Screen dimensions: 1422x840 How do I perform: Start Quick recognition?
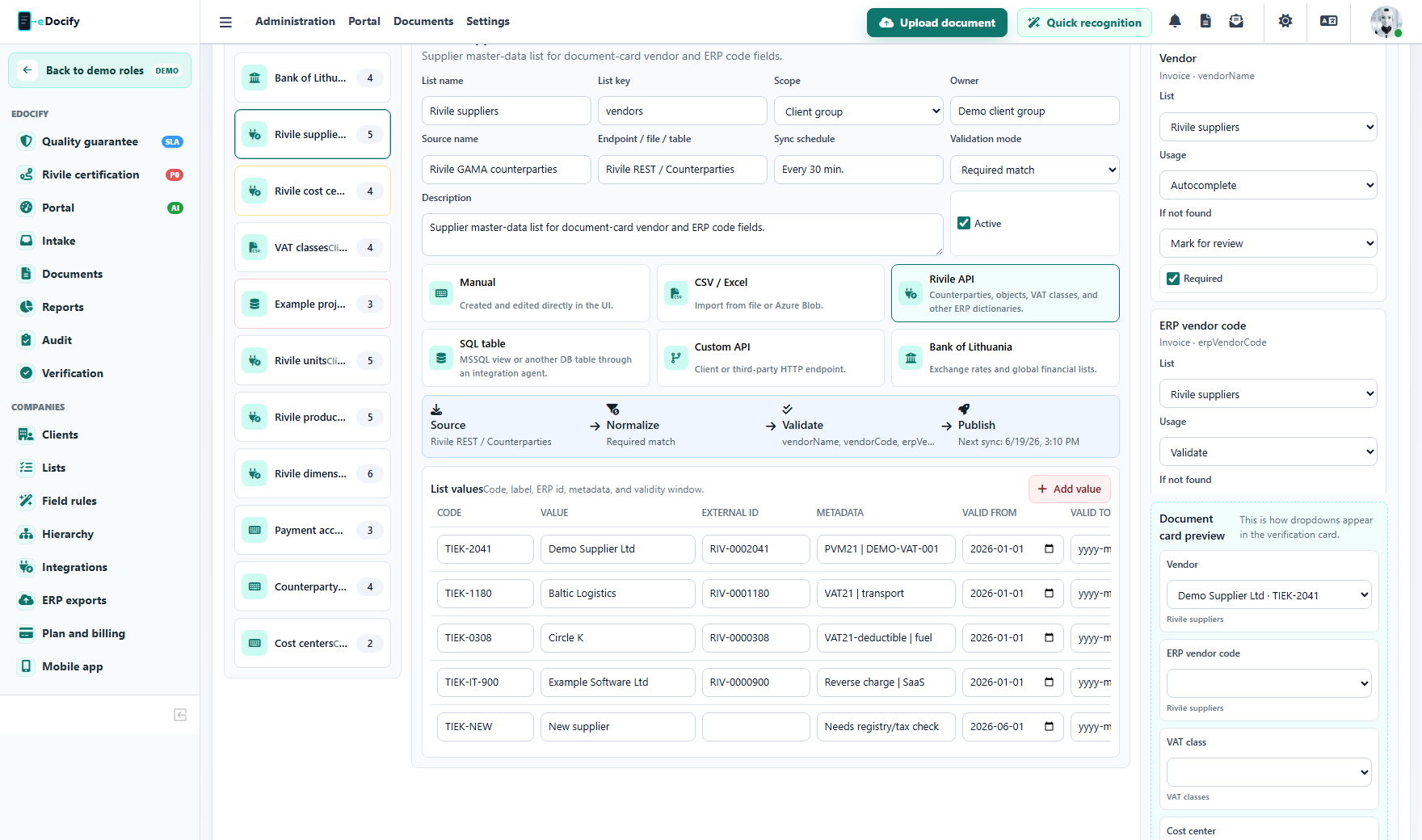(1084, 23)
